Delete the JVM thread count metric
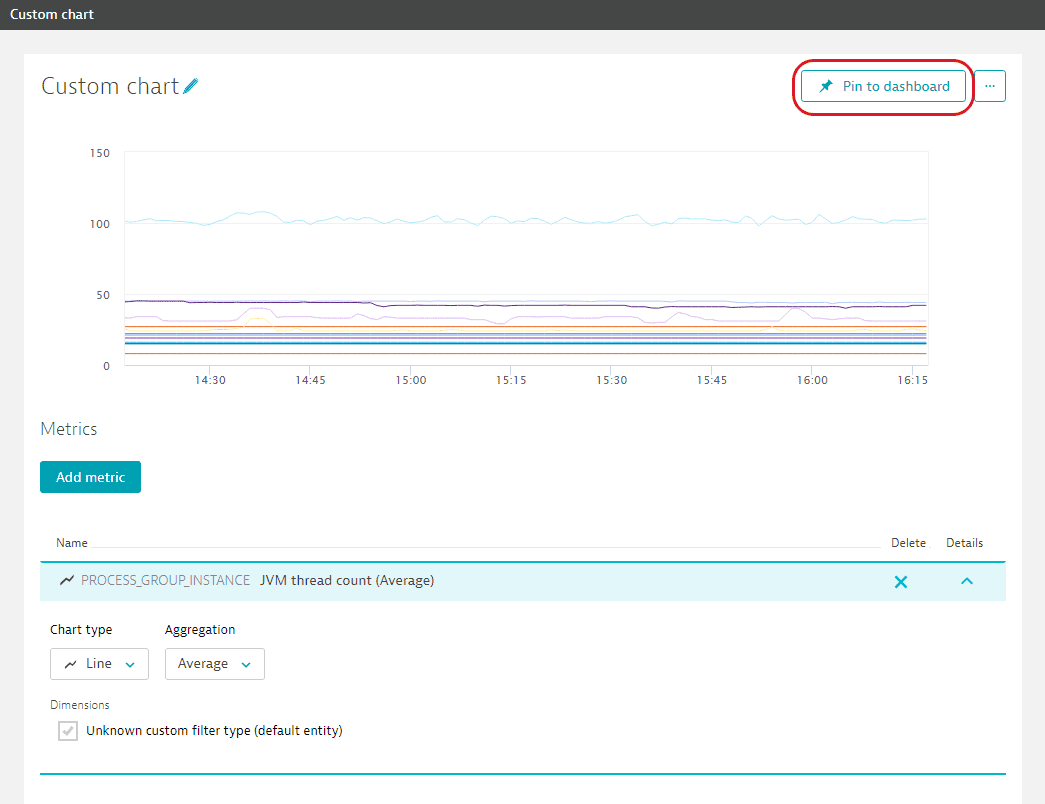The height and width of the screenshot is (804, 1045). pos(901,582)
